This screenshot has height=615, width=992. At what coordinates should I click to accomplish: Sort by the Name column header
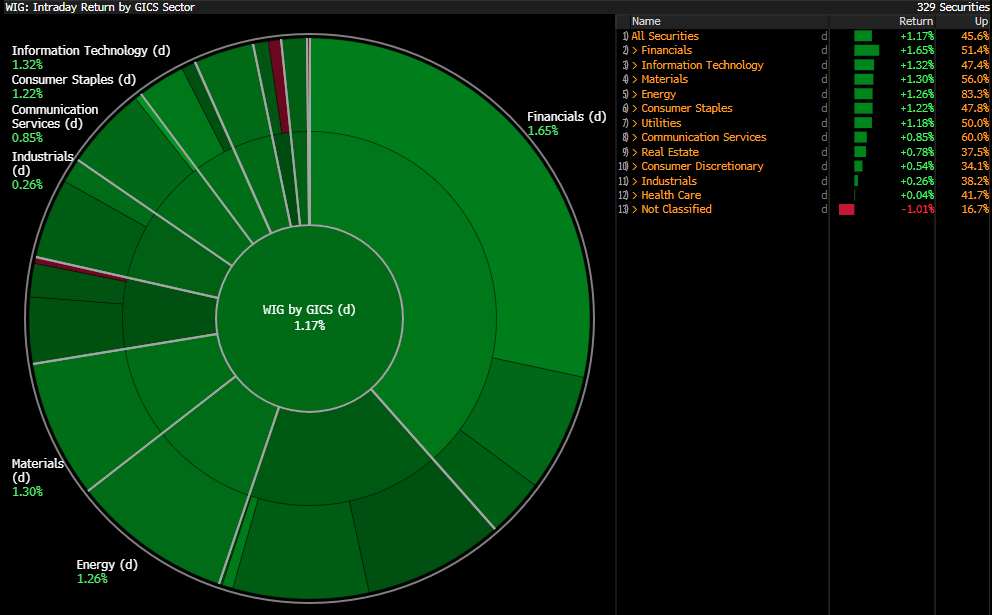click(646, 21)
